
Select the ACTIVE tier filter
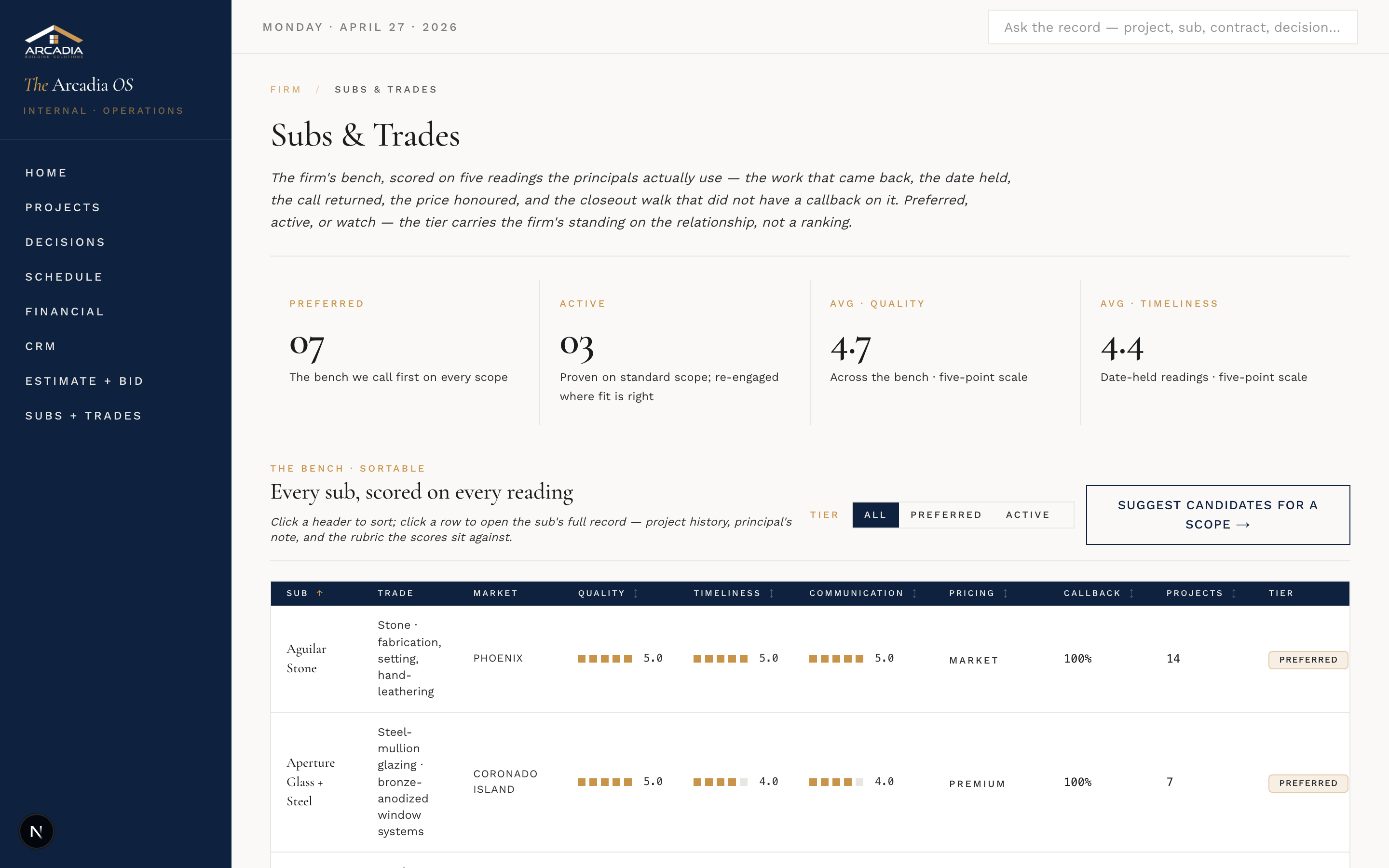coord(1027,515)
